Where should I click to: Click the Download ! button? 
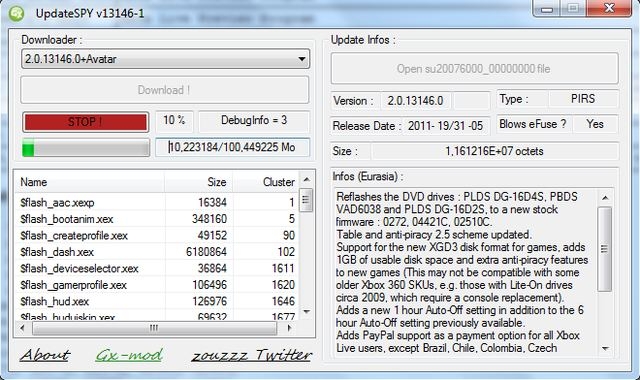click(164, 90)
